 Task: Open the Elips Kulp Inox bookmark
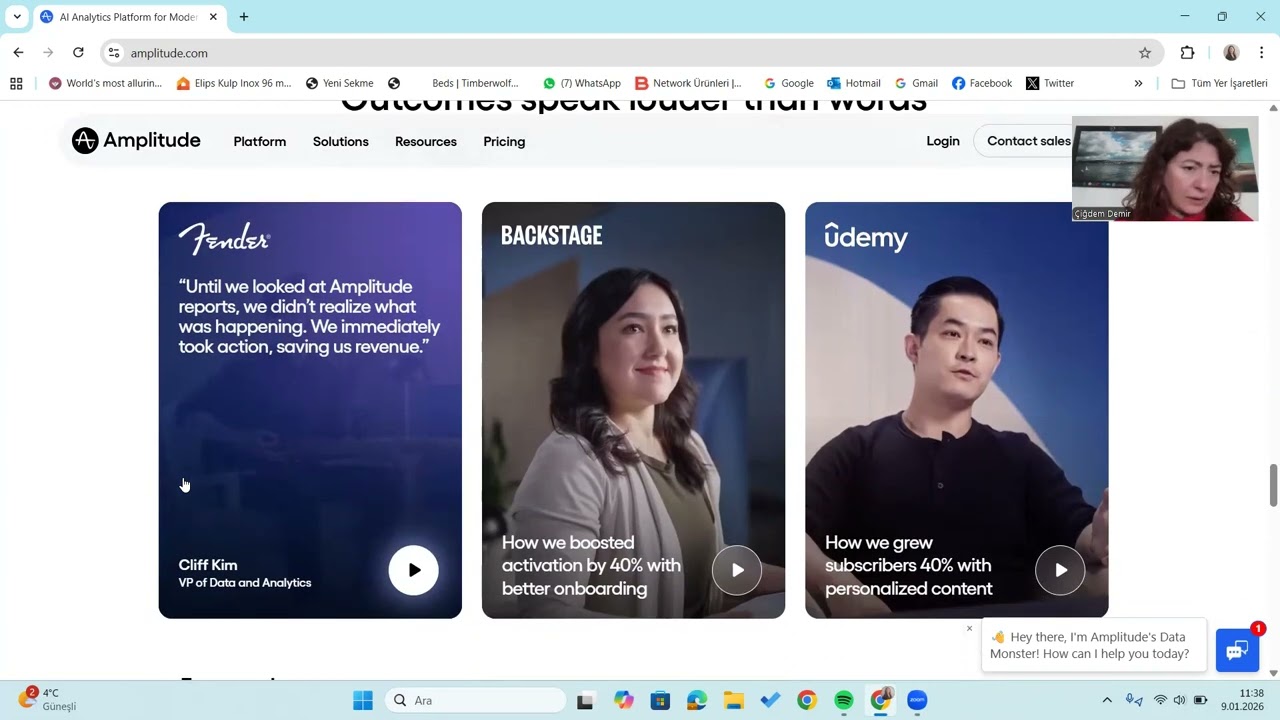tap(234, 83)
